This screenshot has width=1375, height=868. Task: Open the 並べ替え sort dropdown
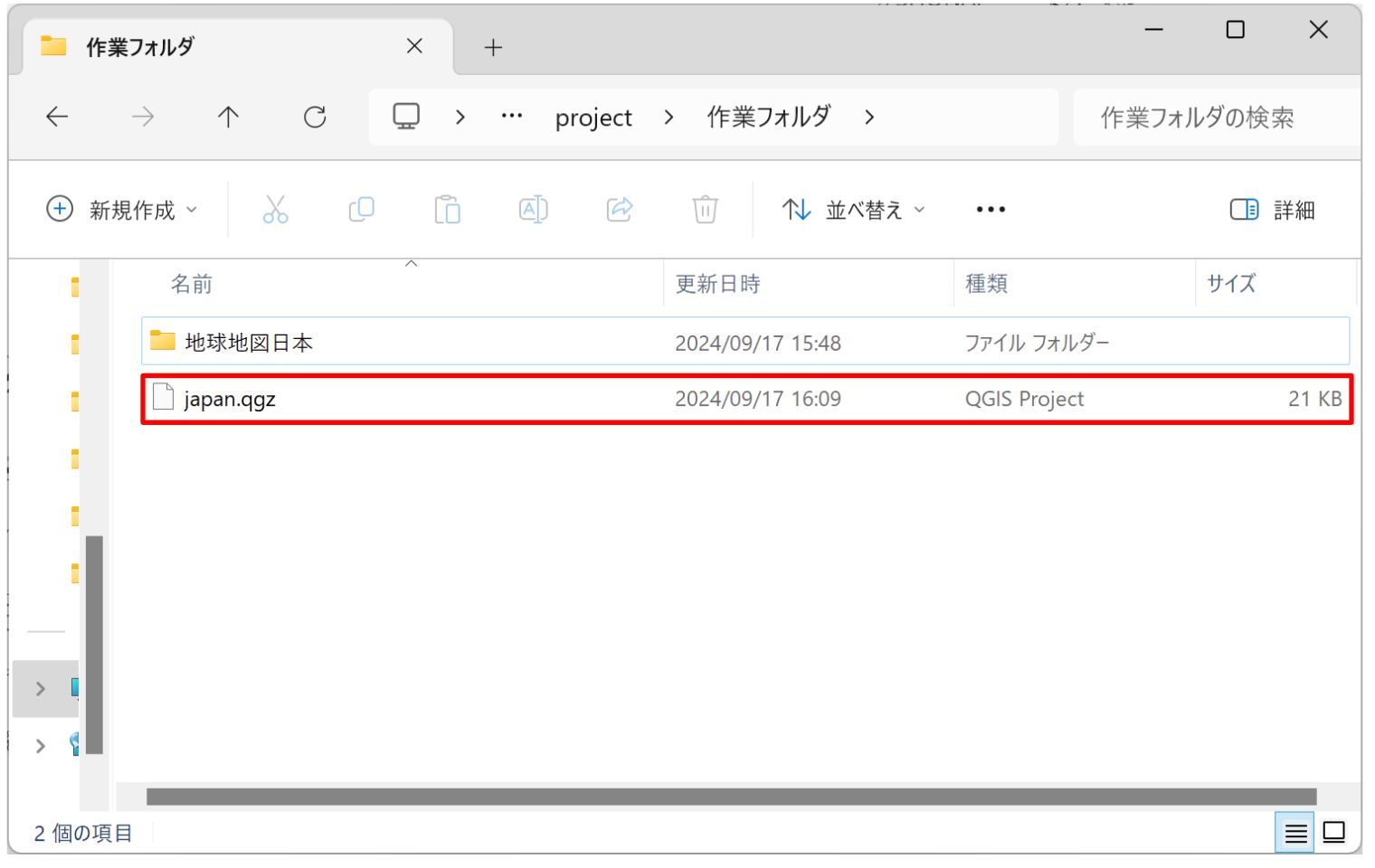pyautogui.click(x=853, y=210)
